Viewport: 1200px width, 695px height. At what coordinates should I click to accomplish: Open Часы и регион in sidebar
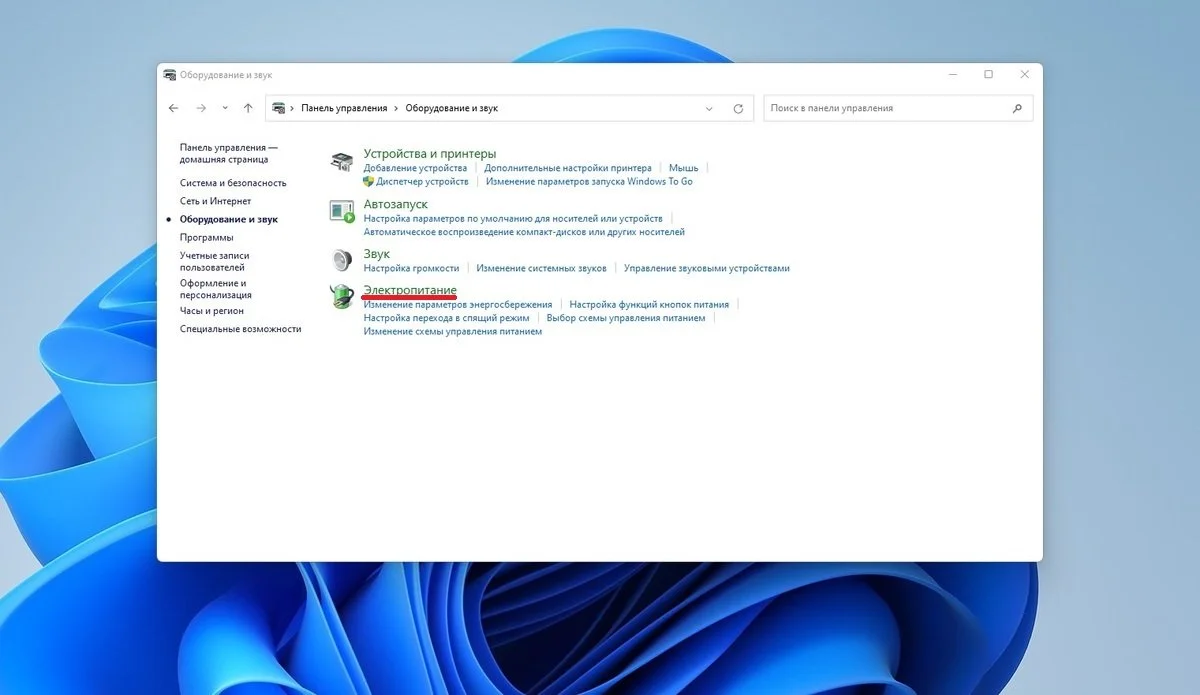tap(212, 311)
